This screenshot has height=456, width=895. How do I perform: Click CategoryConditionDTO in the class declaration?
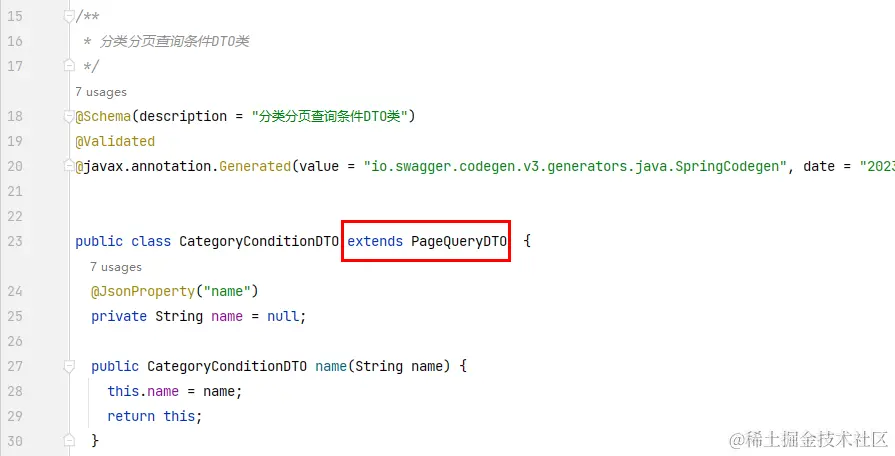click(x=259, y=241)
